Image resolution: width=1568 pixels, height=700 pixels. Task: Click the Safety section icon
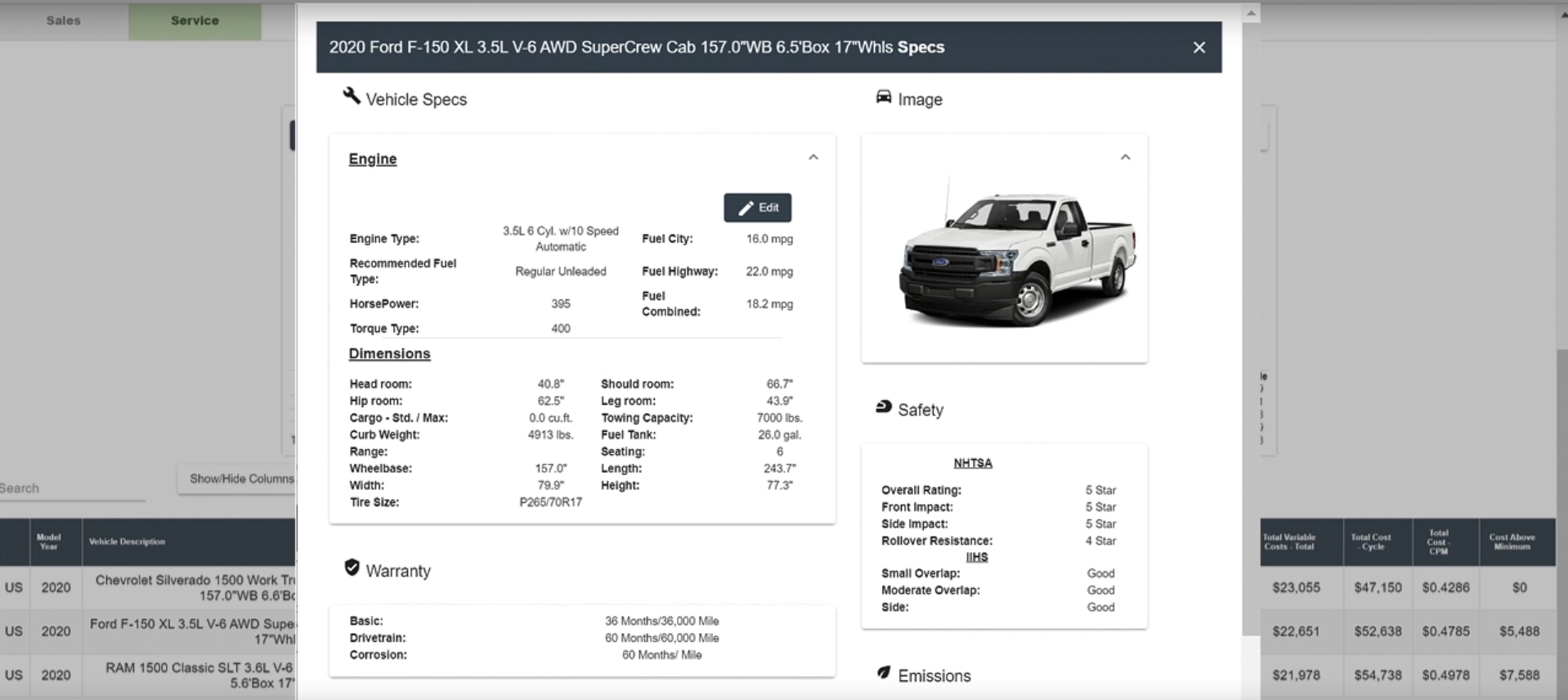pyautogui.click(x=884, y=407)
